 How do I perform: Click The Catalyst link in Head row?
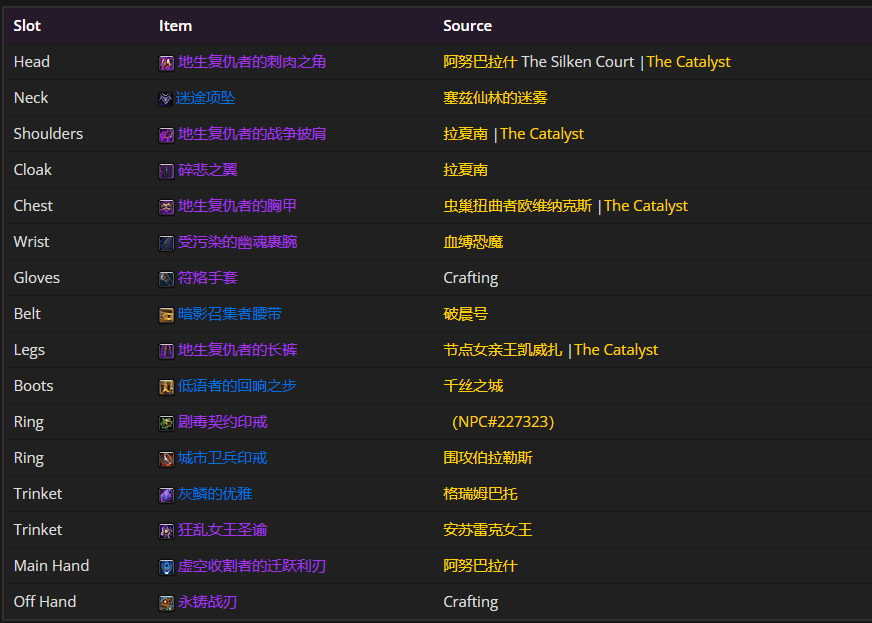coord(688,62)
